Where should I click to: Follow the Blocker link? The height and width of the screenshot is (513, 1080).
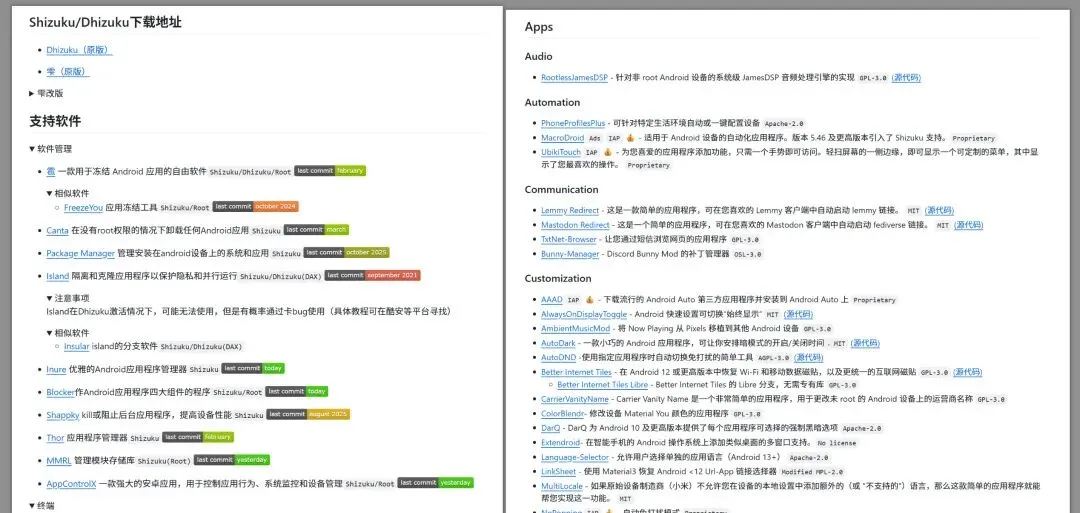[61, 392]
